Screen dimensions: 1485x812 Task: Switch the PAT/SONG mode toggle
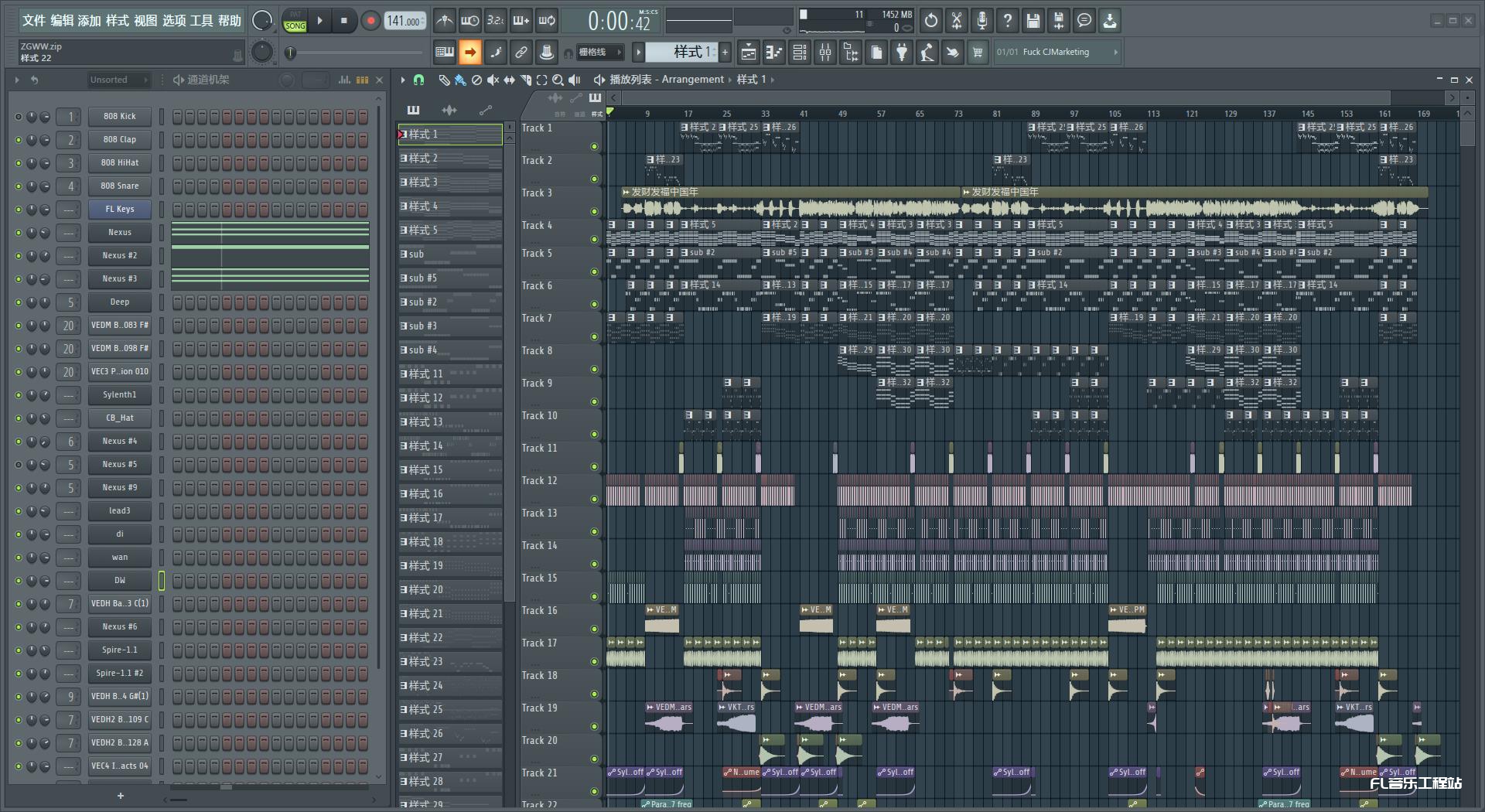tap(295, 21)
